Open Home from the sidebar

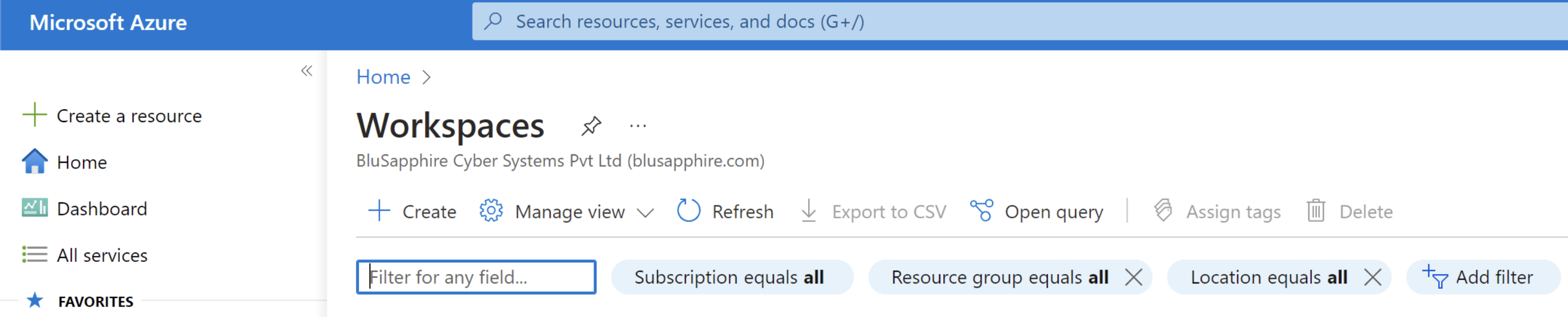click(x=82, y=163)
